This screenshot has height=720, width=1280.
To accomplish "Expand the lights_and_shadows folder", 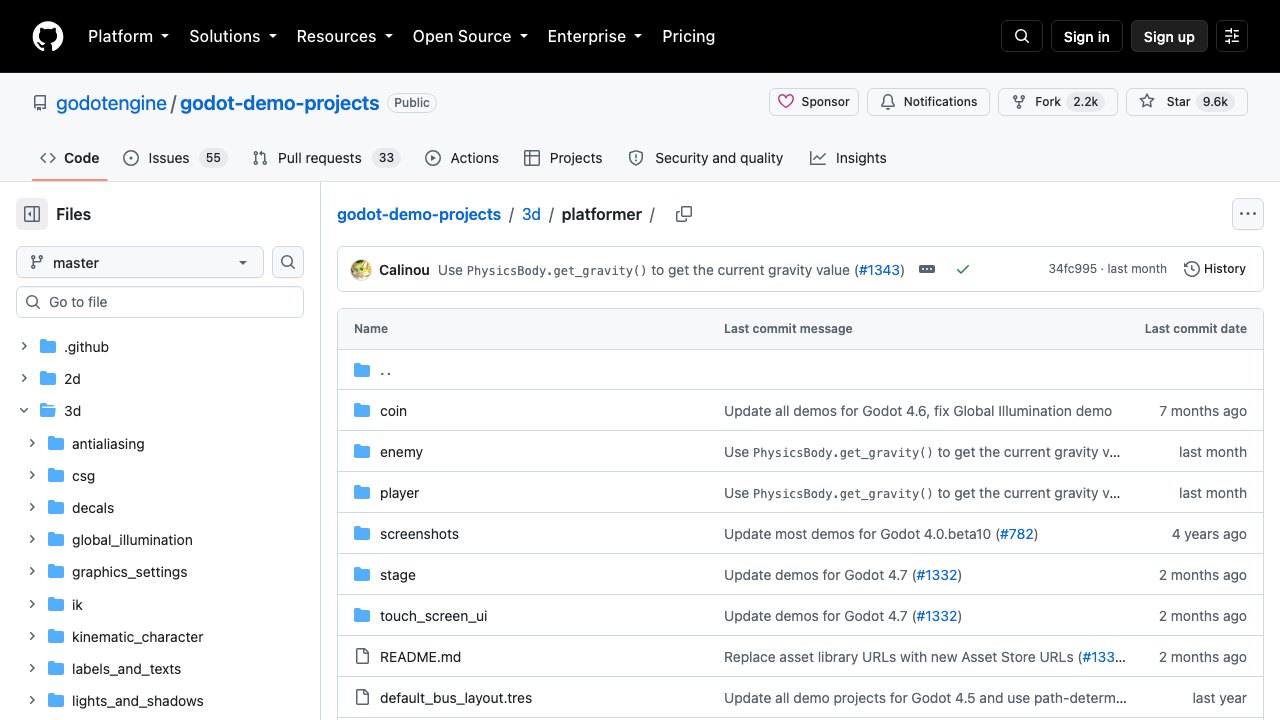I will coord(32,701).
